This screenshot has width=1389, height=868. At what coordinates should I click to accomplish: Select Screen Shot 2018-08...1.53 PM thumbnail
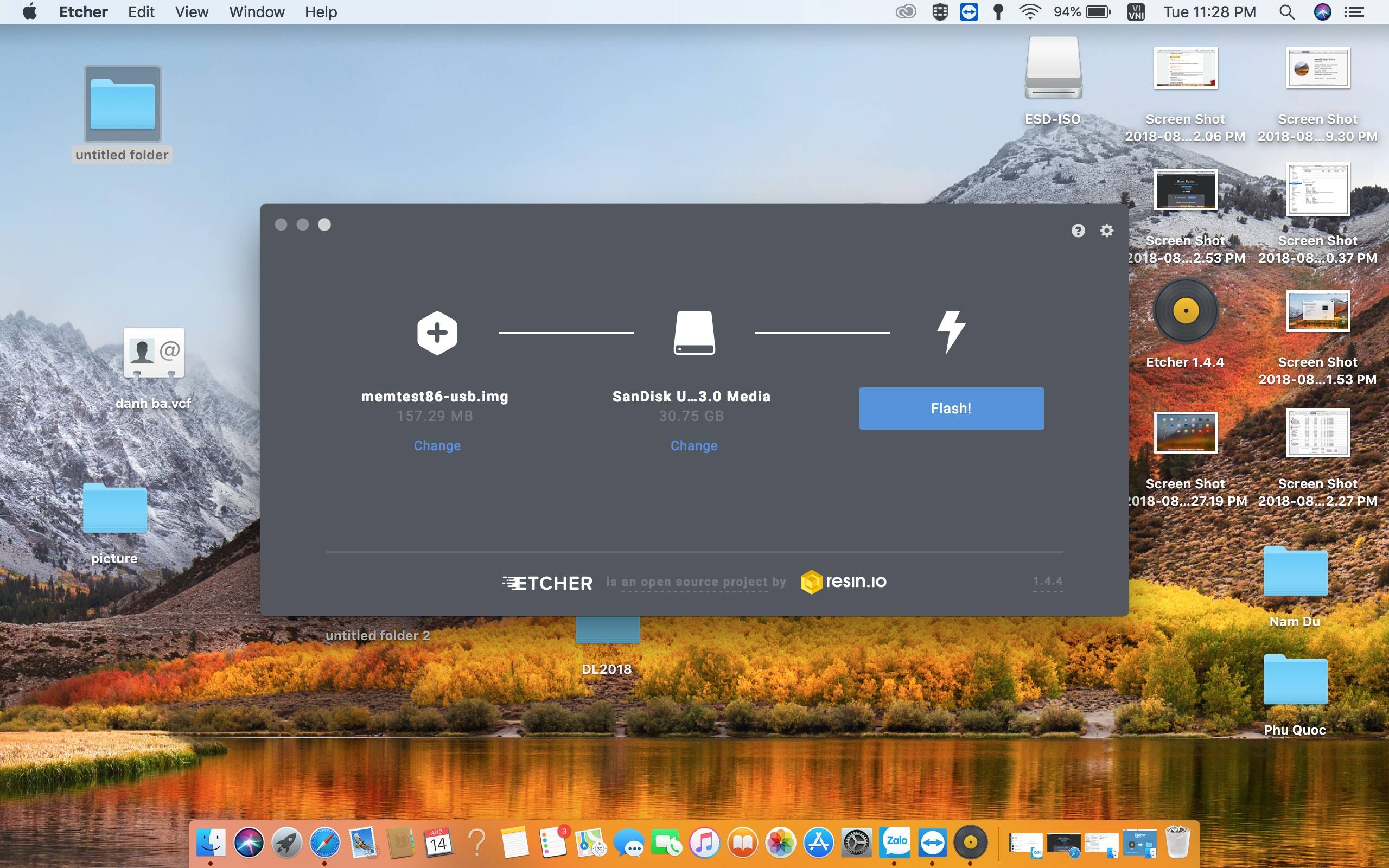[1318, 311]
